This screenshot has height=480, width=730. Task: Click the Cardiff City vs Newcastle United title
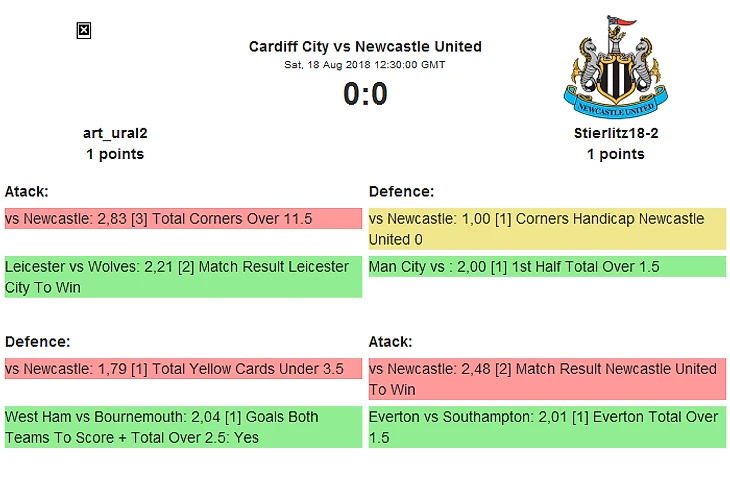[x=365, y=46]
